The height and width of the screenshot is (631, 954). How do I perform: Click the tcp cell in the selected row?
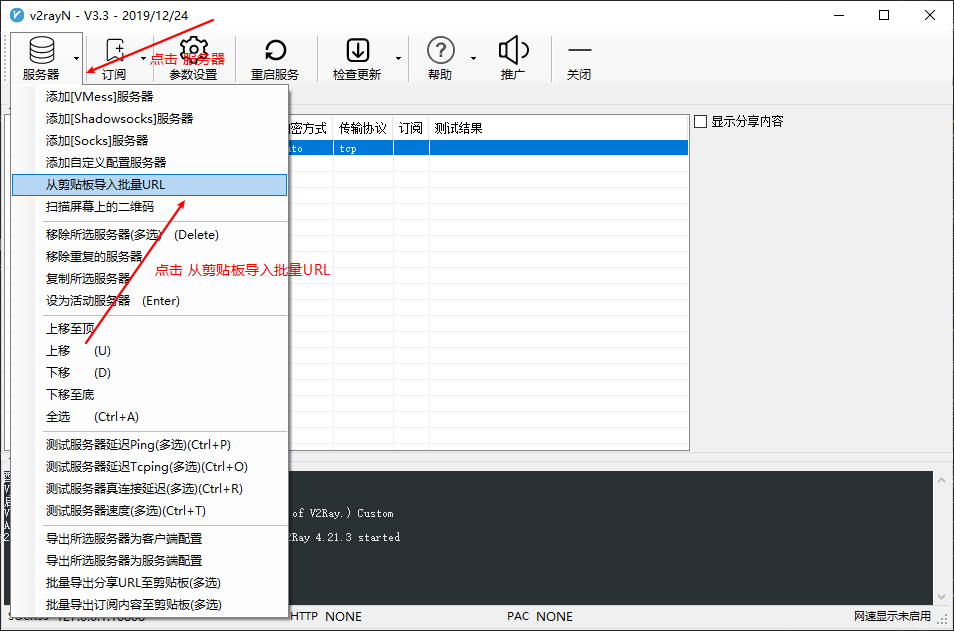[x=363, y=148]
